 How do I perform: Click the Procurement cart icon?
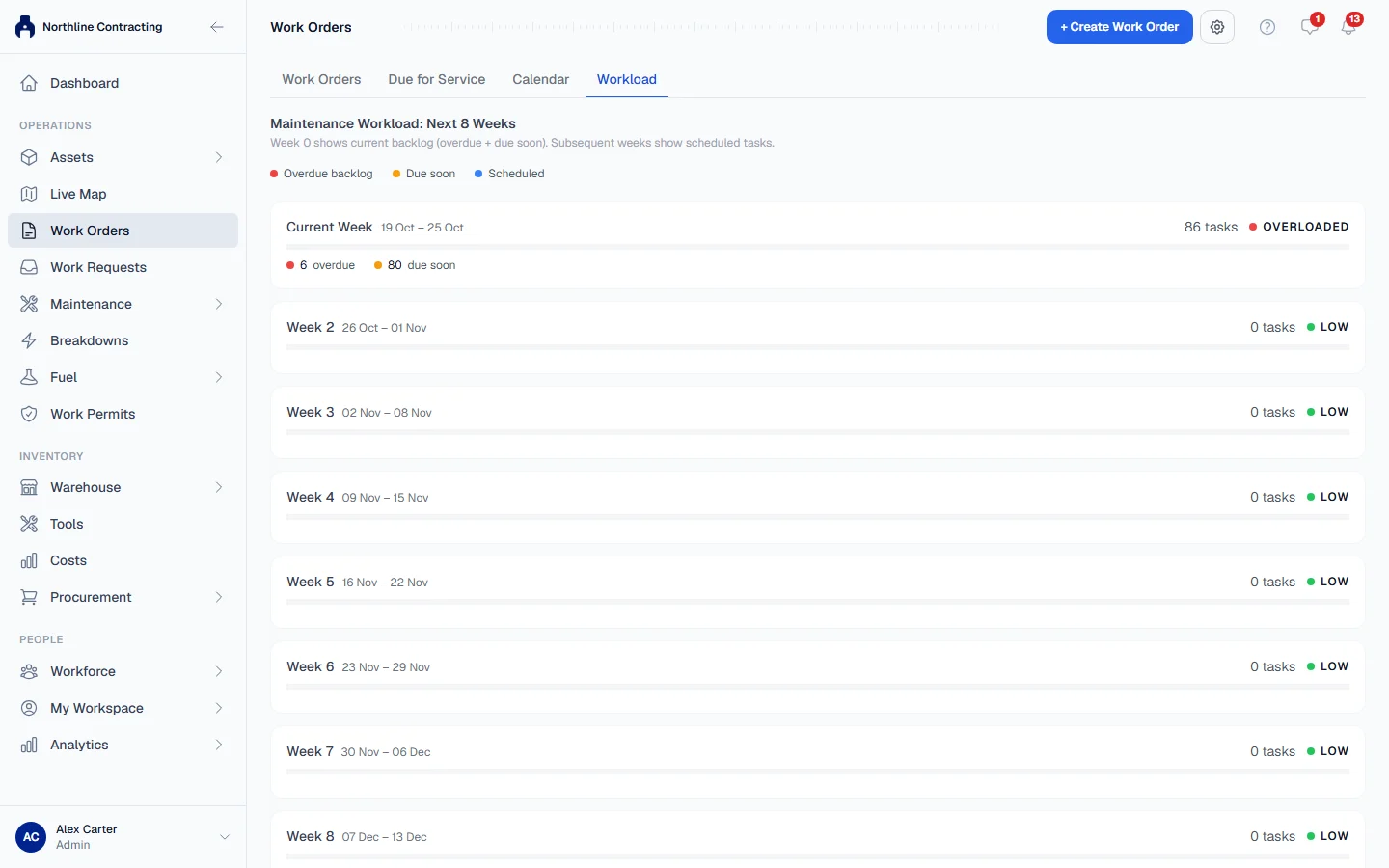pyautogui.click(x=29, y=597)
